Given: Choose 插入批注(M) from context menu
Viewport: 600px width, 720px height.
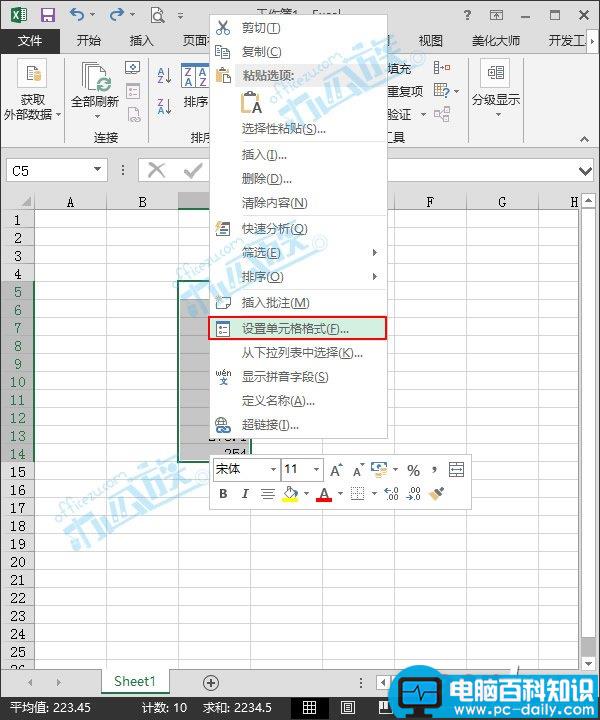Looking at the screenshot, I should click(x=297, y=303).
